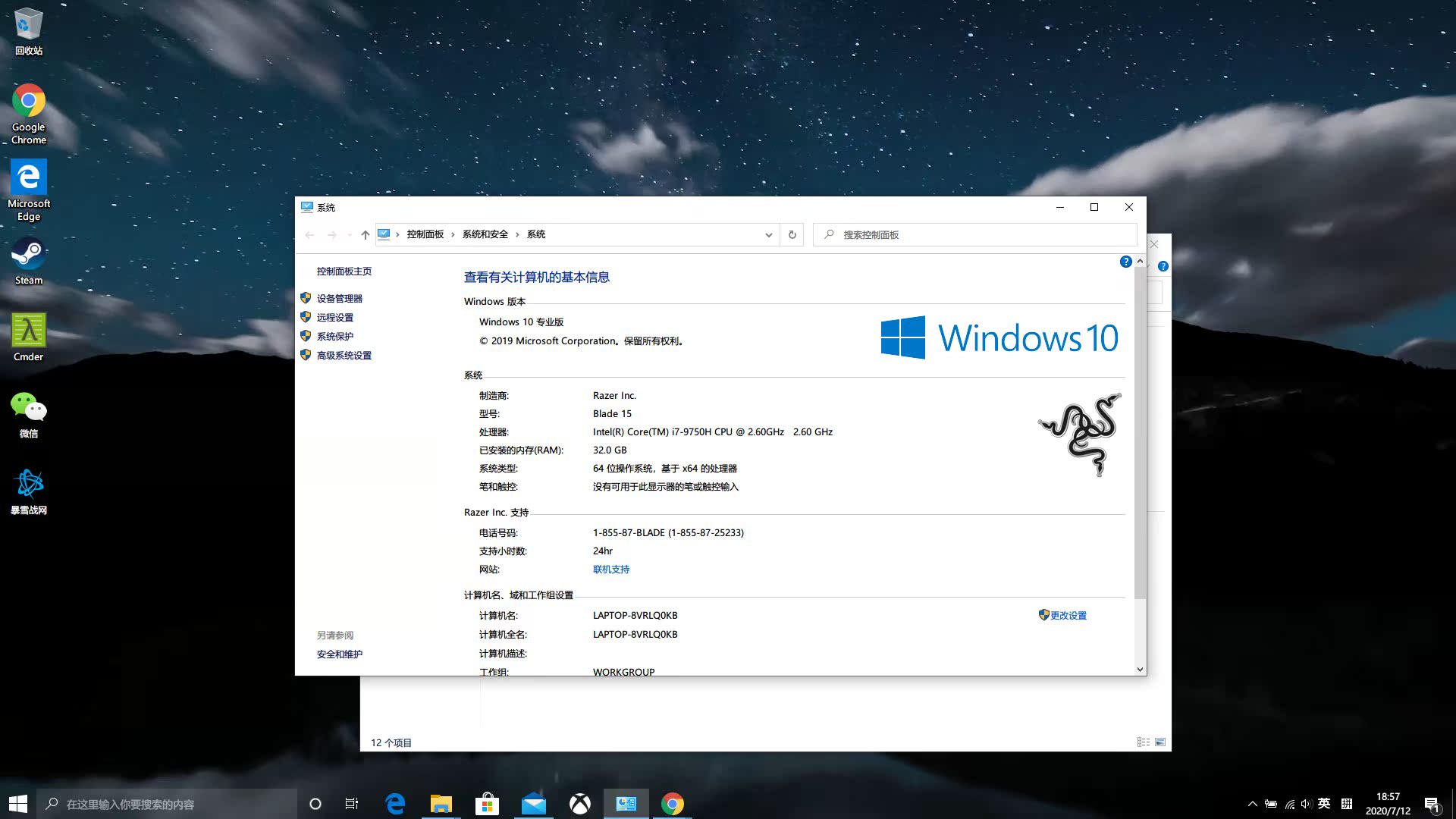1456x819 pixels.
Task: Open 系统保护 system protection
Action: point(335,337)
